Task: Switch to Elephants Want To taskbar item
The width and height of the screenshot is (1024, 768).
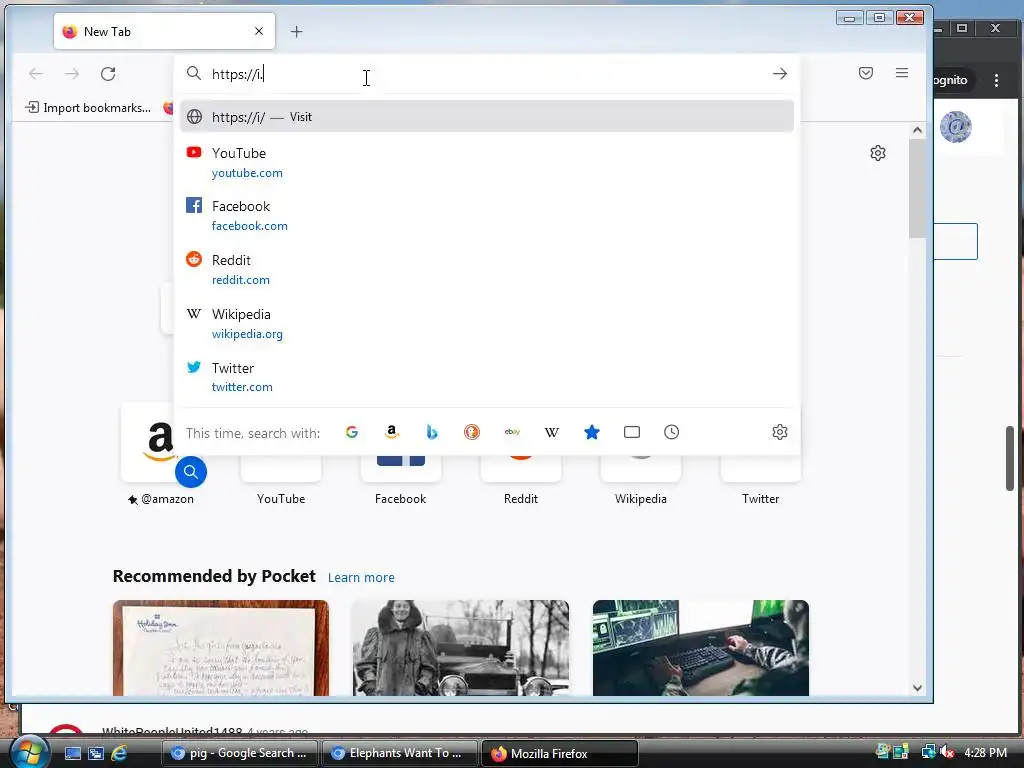Action: pyautogui.click(x=399, y=753)
